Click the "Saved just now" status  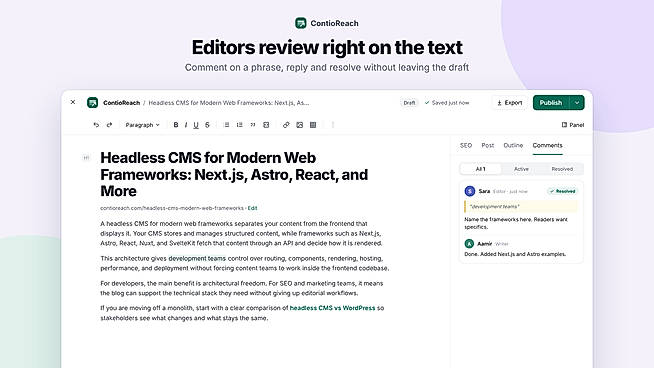tap(447, 103)
